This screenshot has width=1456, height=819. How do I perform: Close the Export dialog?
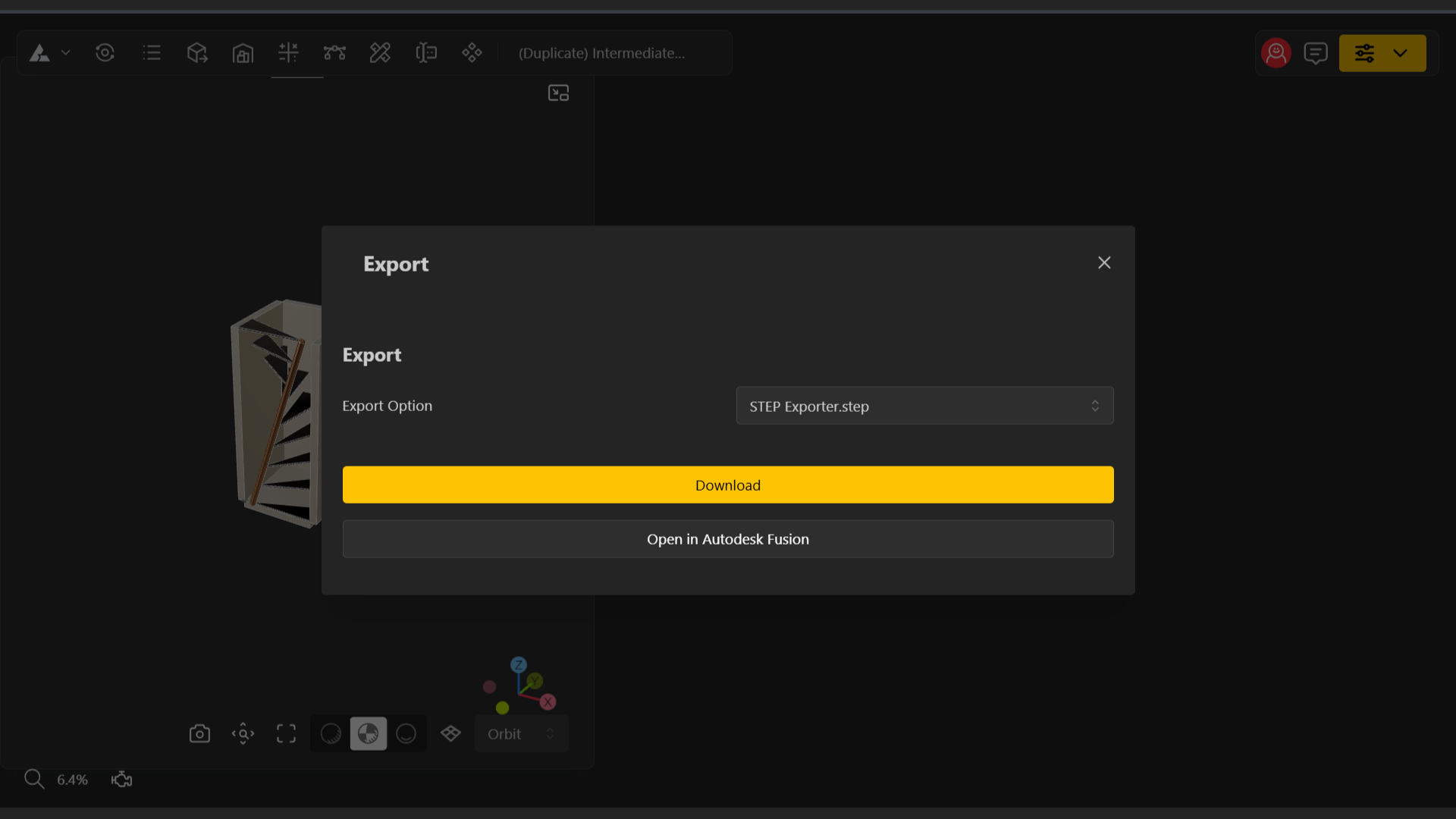coord(1103,262)
